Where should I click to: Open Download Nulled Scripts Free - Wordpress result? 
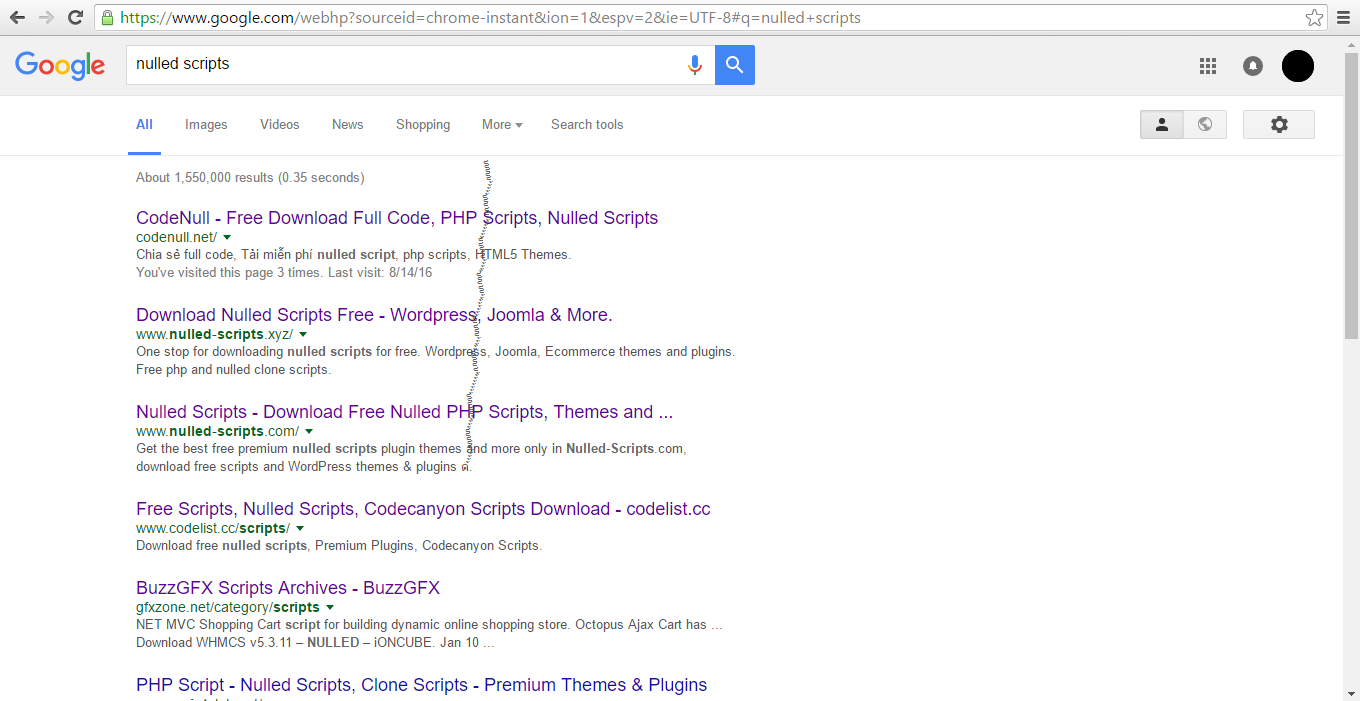[x=374, y=315]
